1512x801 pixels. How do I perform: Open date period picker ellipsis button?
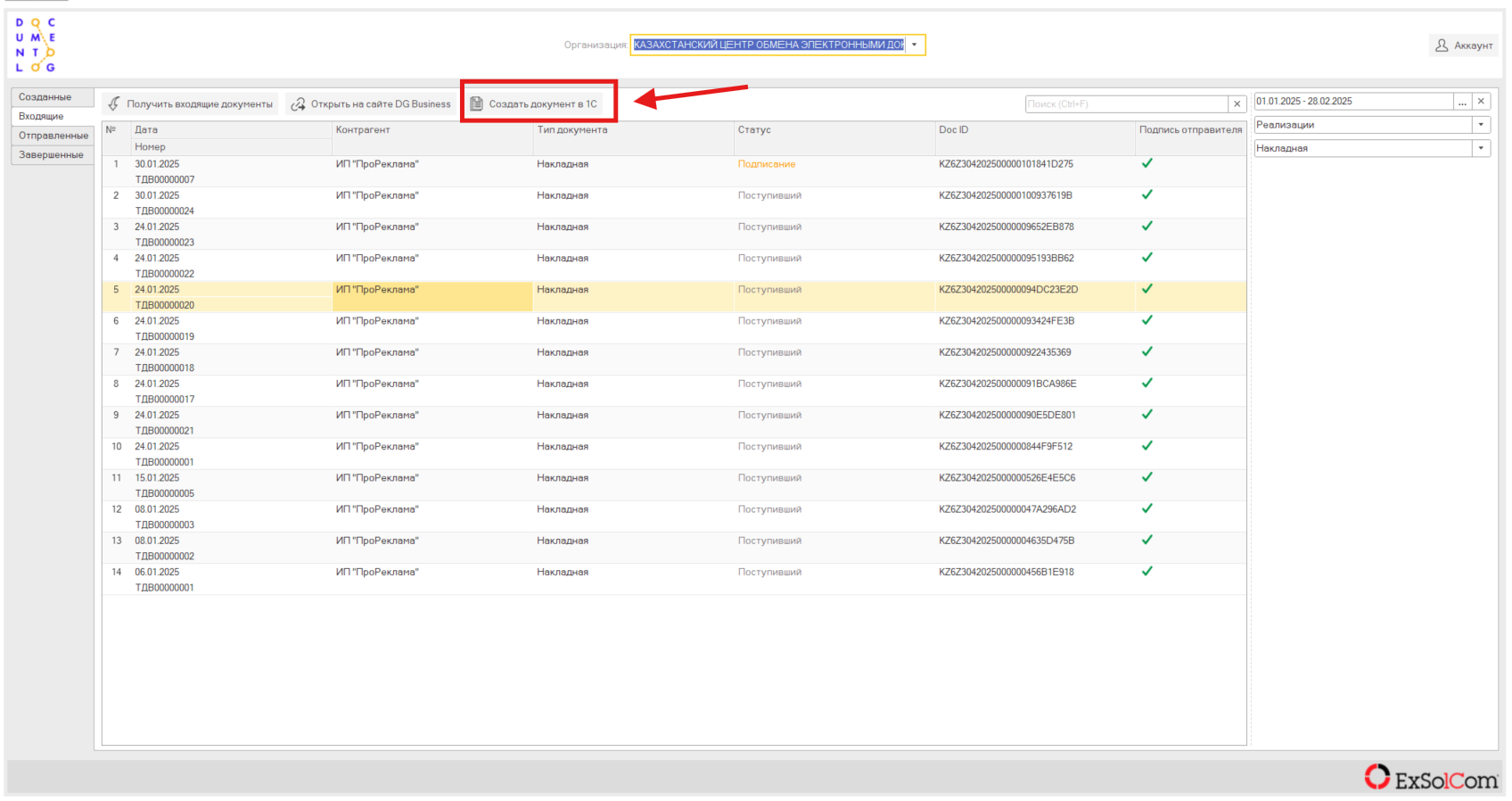tap(1462, 102)
